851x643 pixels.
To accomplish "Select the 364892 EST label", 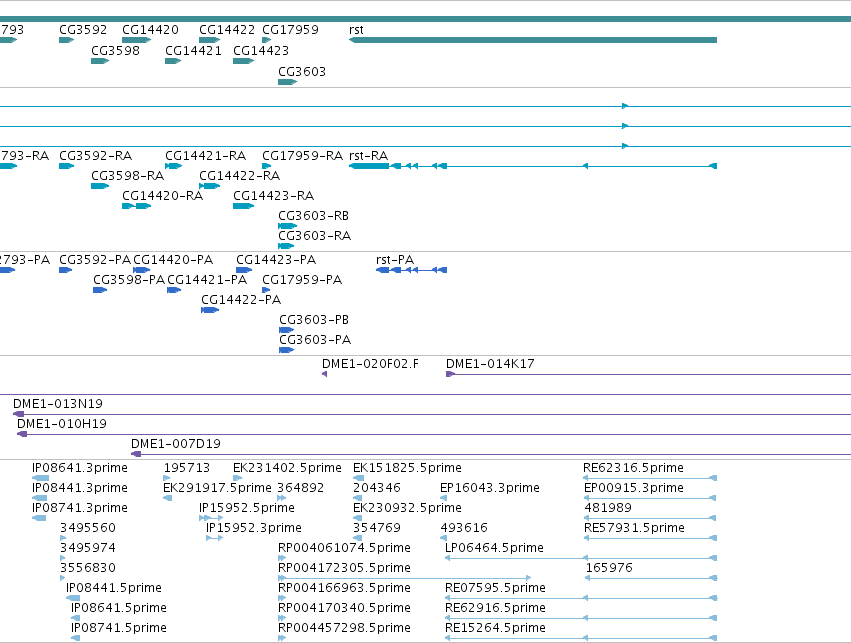I will coord(300,488).
